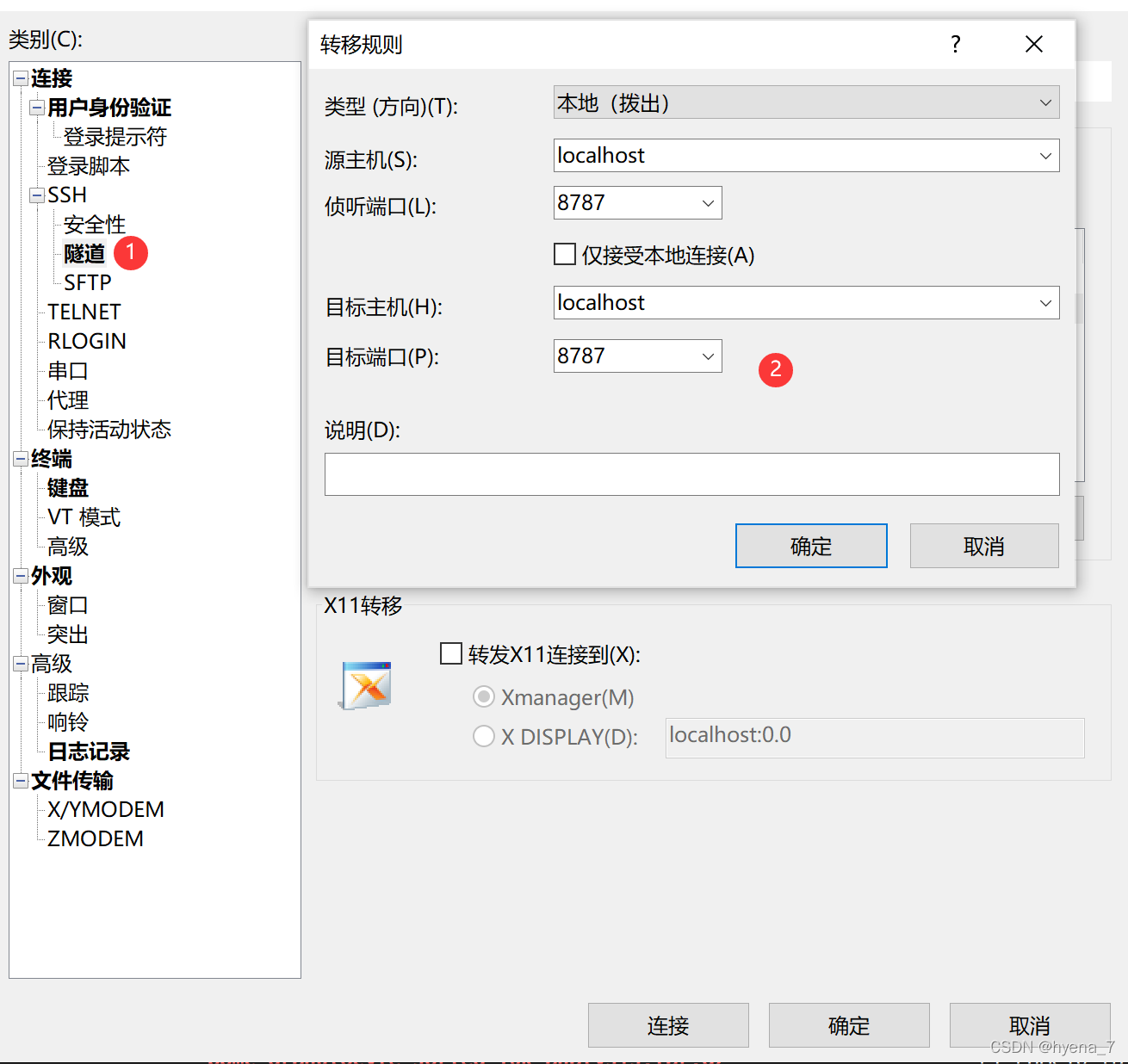The width and height of the screenshot is (1128, 1064).
Task: Select 登录脚本 tree item
Action: [89, 166]
